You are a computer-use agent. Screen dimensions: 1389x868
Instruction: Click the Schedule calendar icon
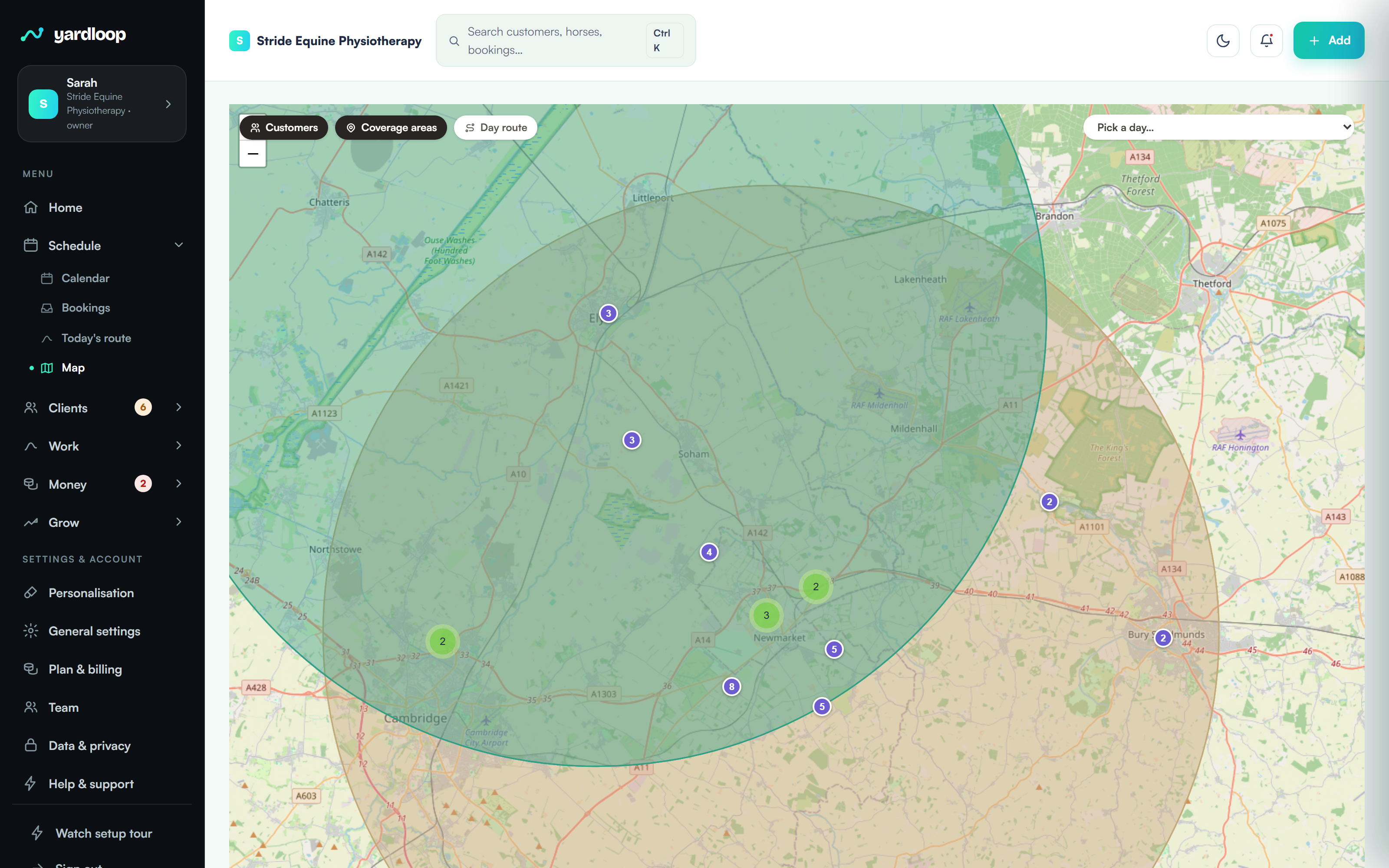coord(31,245)
